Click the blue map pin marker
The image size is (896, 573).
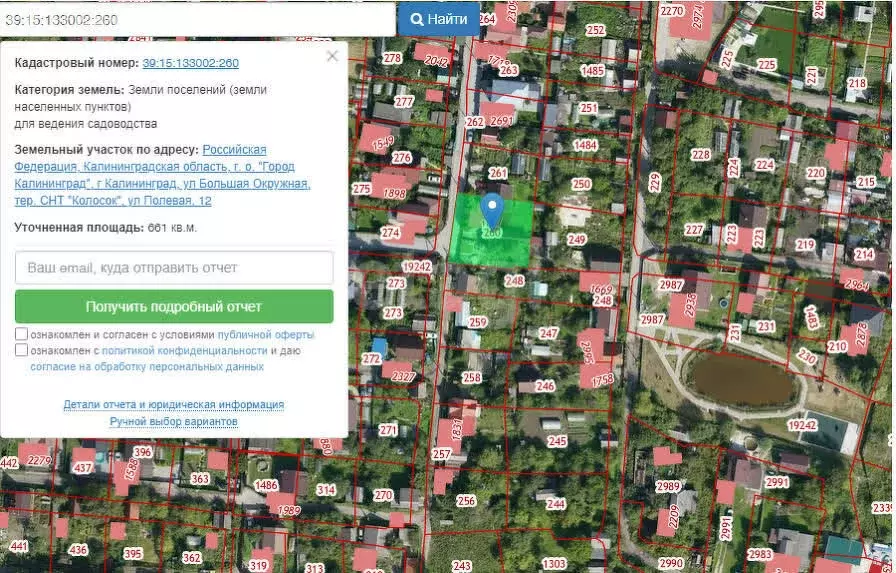pos(491,210)
